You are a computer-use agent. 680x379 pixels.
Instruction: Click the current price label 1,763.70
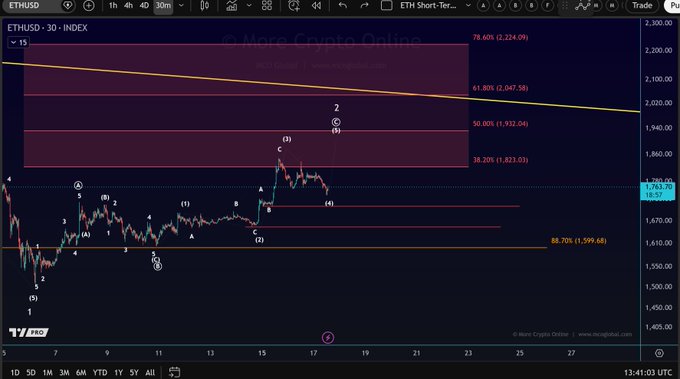tap(658, 191)
